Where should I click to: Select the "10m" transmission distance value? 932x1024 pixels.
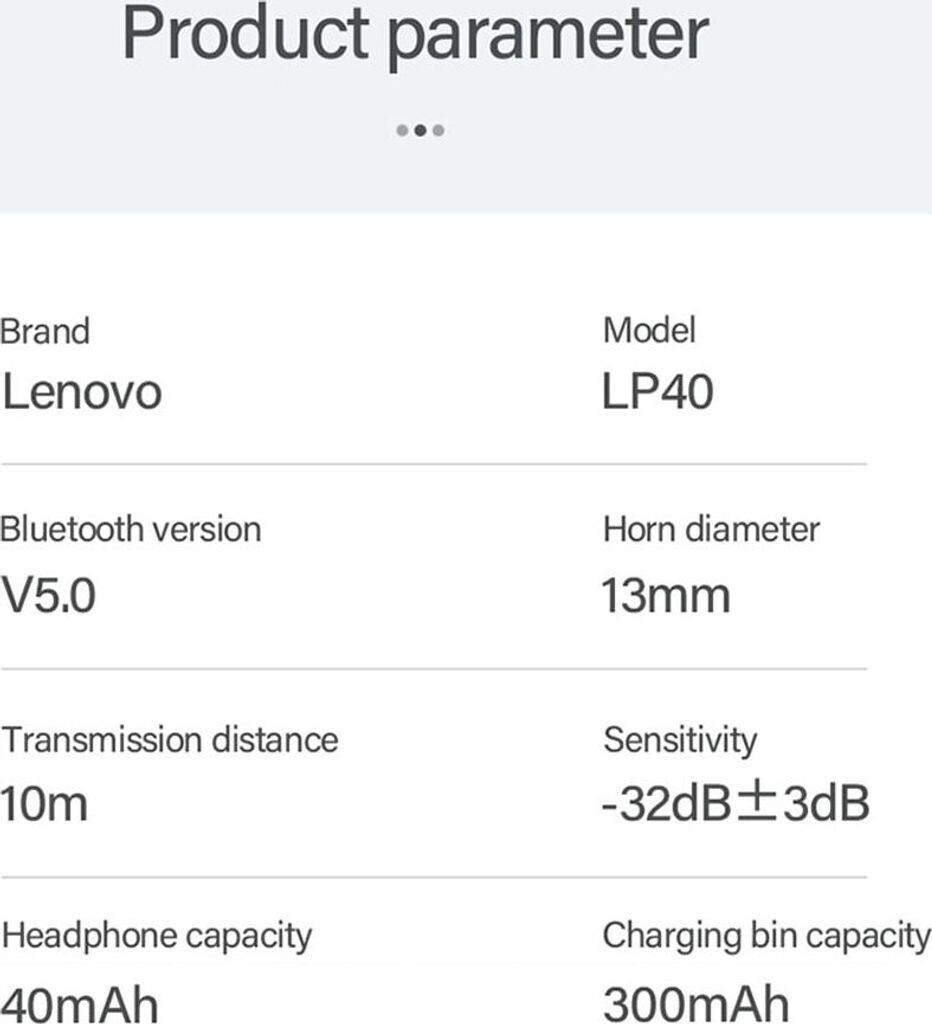[x=44, y=803]
